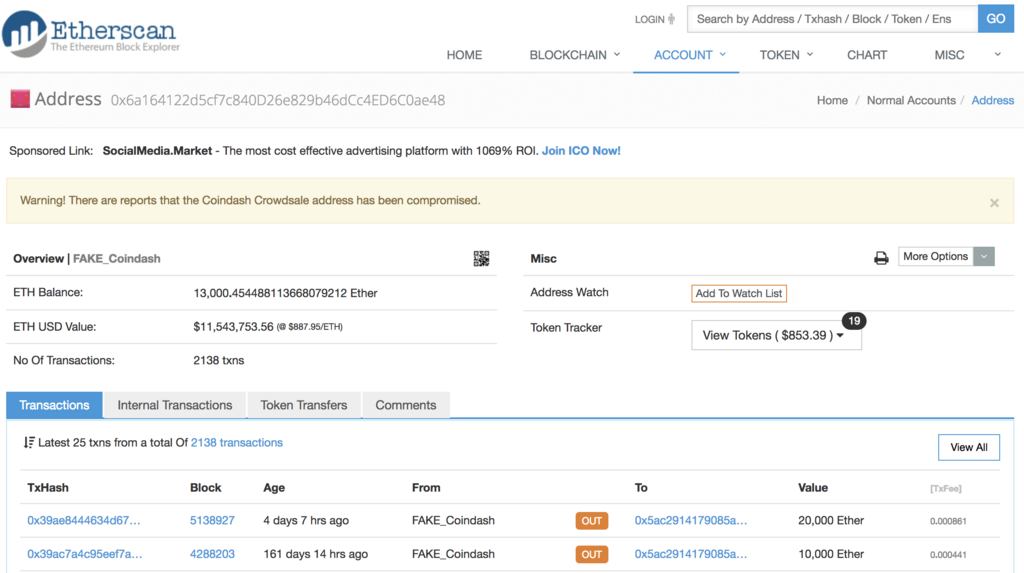Click the LOGIN link
This screenshot has height=573, width=1024.
tap(655, 20)
